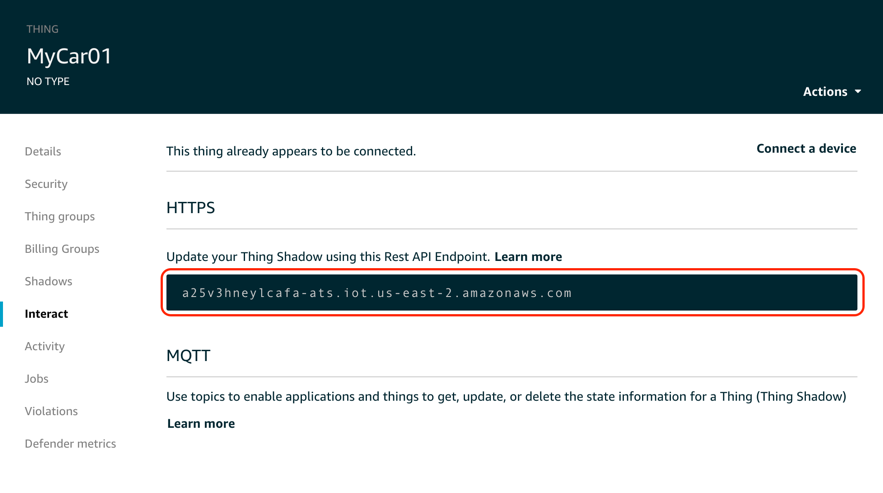Open the Actions dropdown menu
Image resolution: width=883 pixels, height=493 pixels.
pyautogui.click(x=831, y=92)
